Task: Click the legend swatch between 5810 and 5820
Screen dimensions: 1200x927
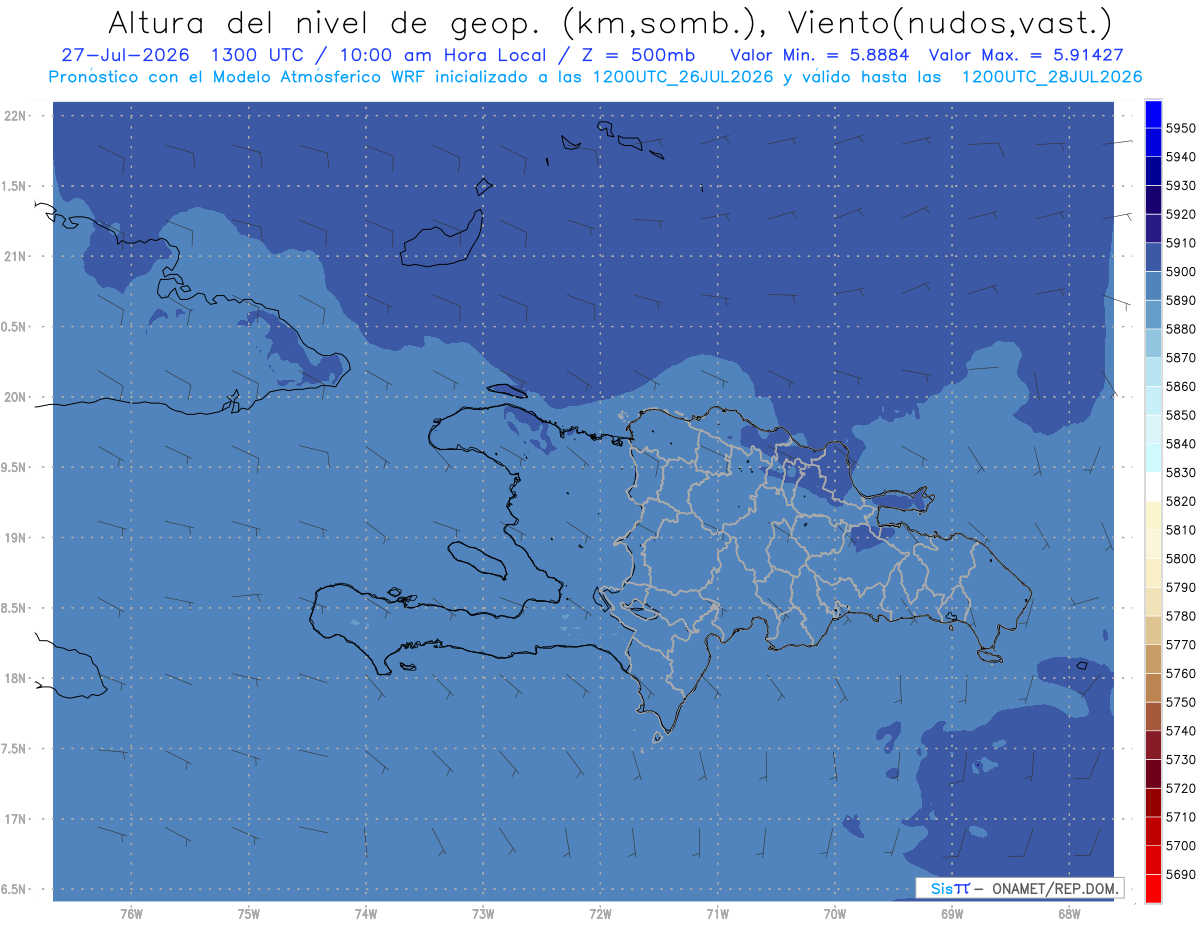Action: tap(1152, 515)
